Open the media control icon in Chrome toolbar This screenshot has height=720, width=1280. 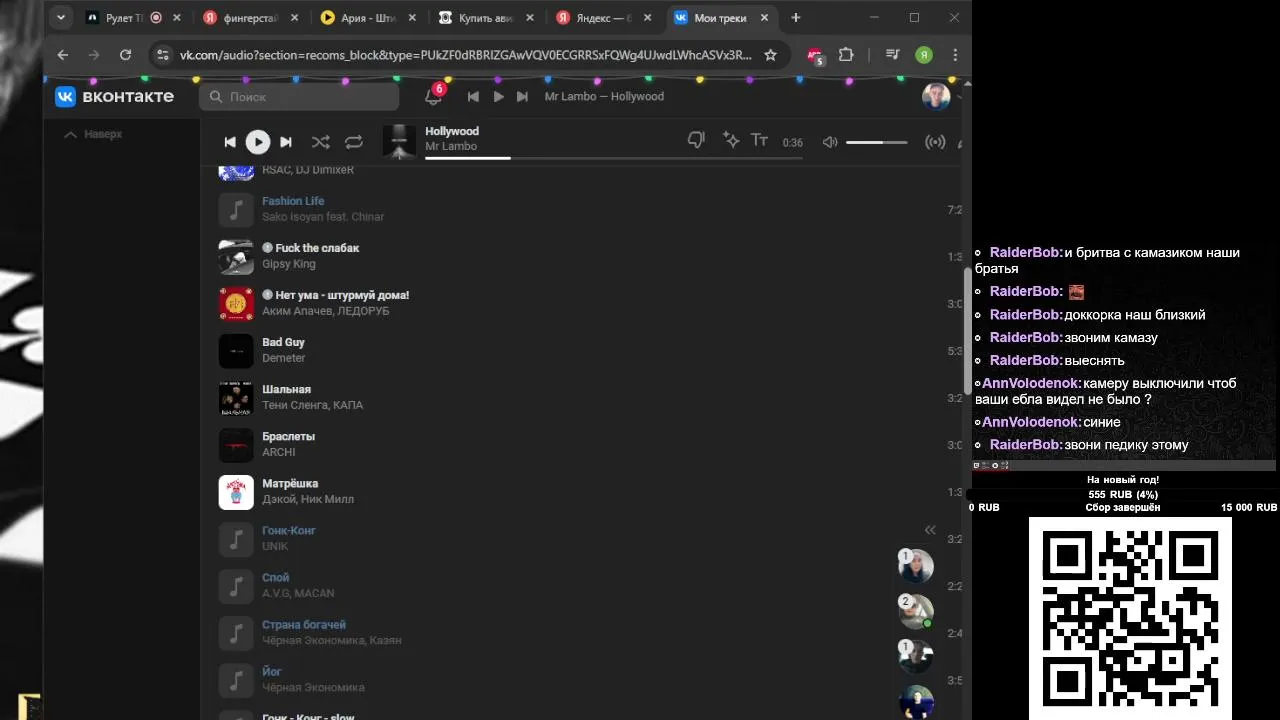tap(893, 55)
